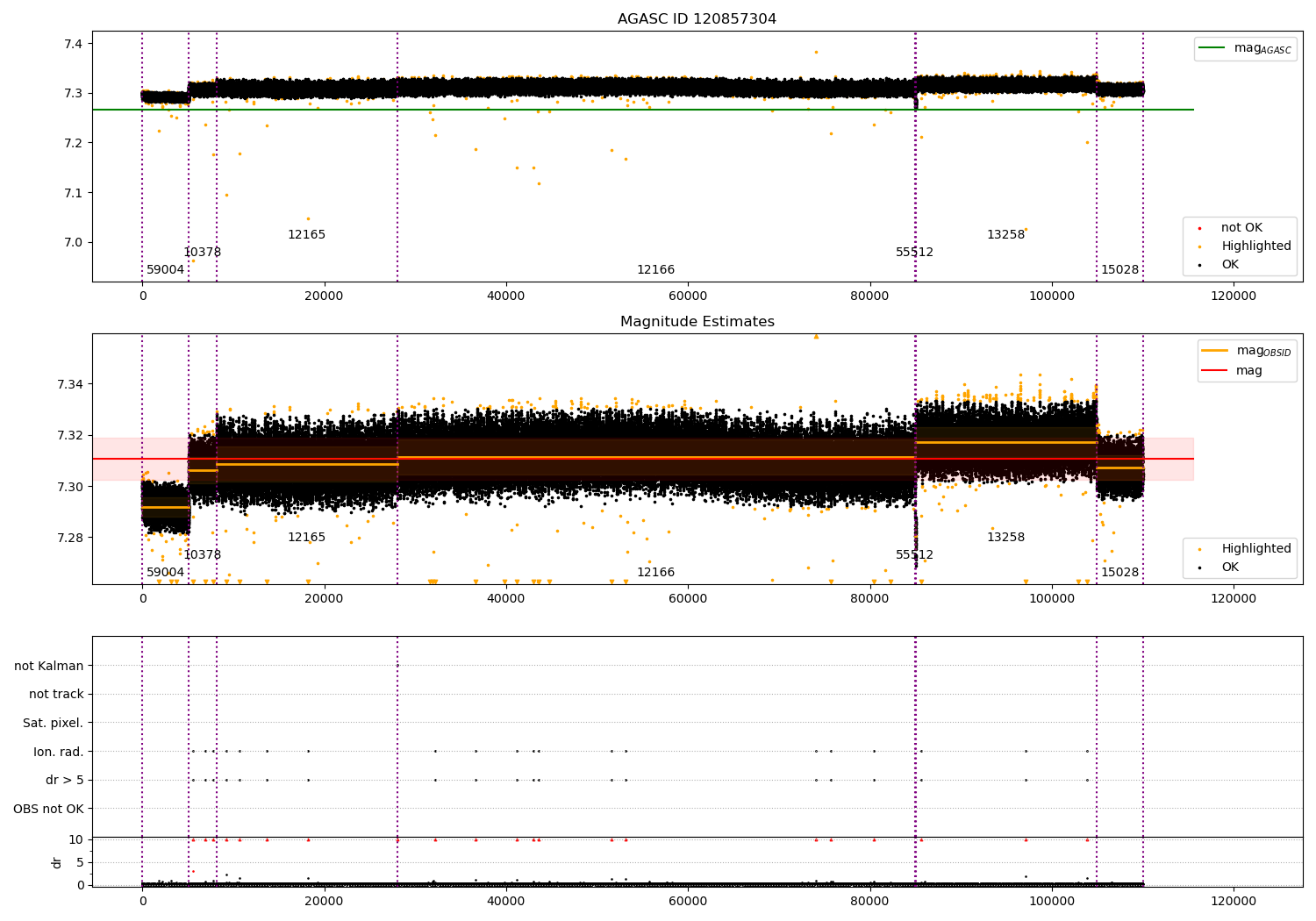The width and height of the screenshot is (1316, 921).
Task: Click y-axis tick 7.2 in the top plot
Action: point(75,143)
